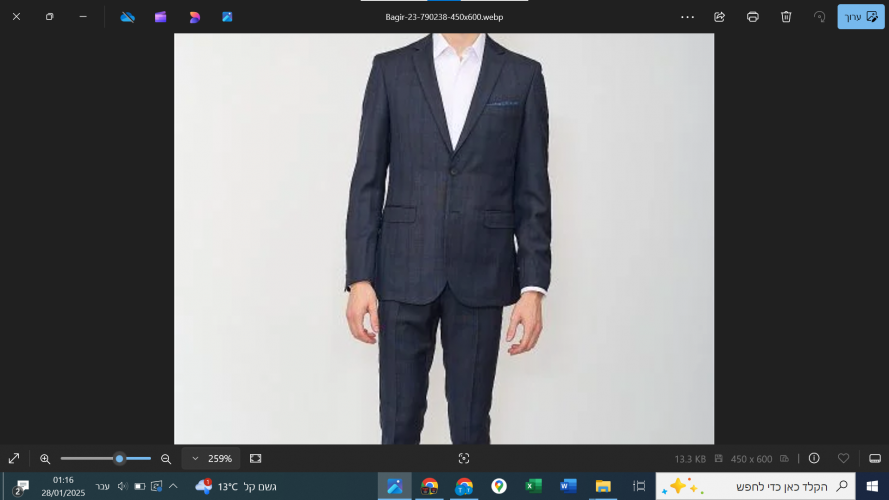Image resolution: width=889 pixels, height=500 pixels.
Task: Fit image to window with the frame icon
Action: pos(255,458)
